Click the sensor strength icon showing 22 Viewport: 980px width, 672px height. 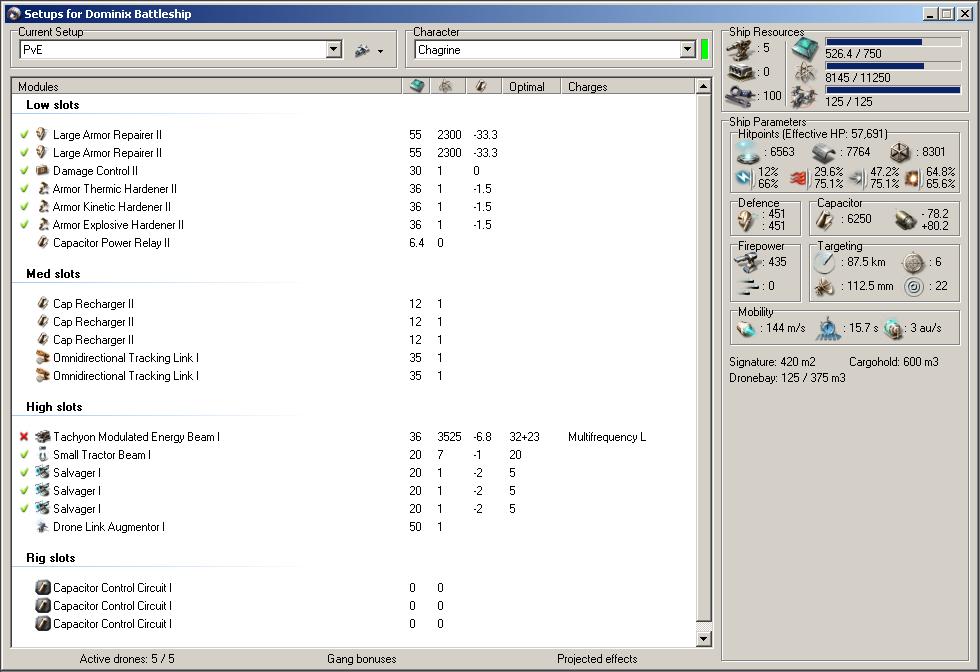914,286
